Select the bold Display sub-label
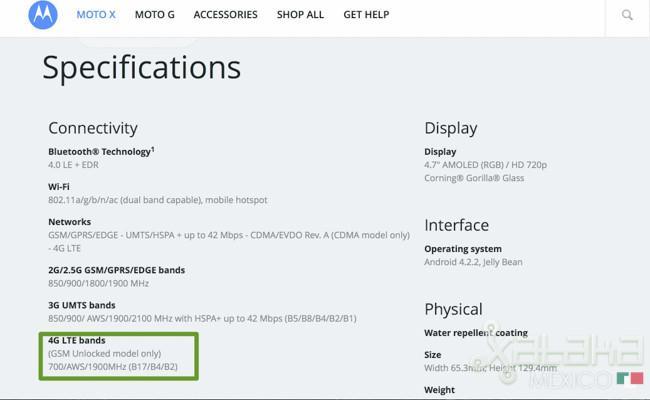 click(x=440, y=152)
